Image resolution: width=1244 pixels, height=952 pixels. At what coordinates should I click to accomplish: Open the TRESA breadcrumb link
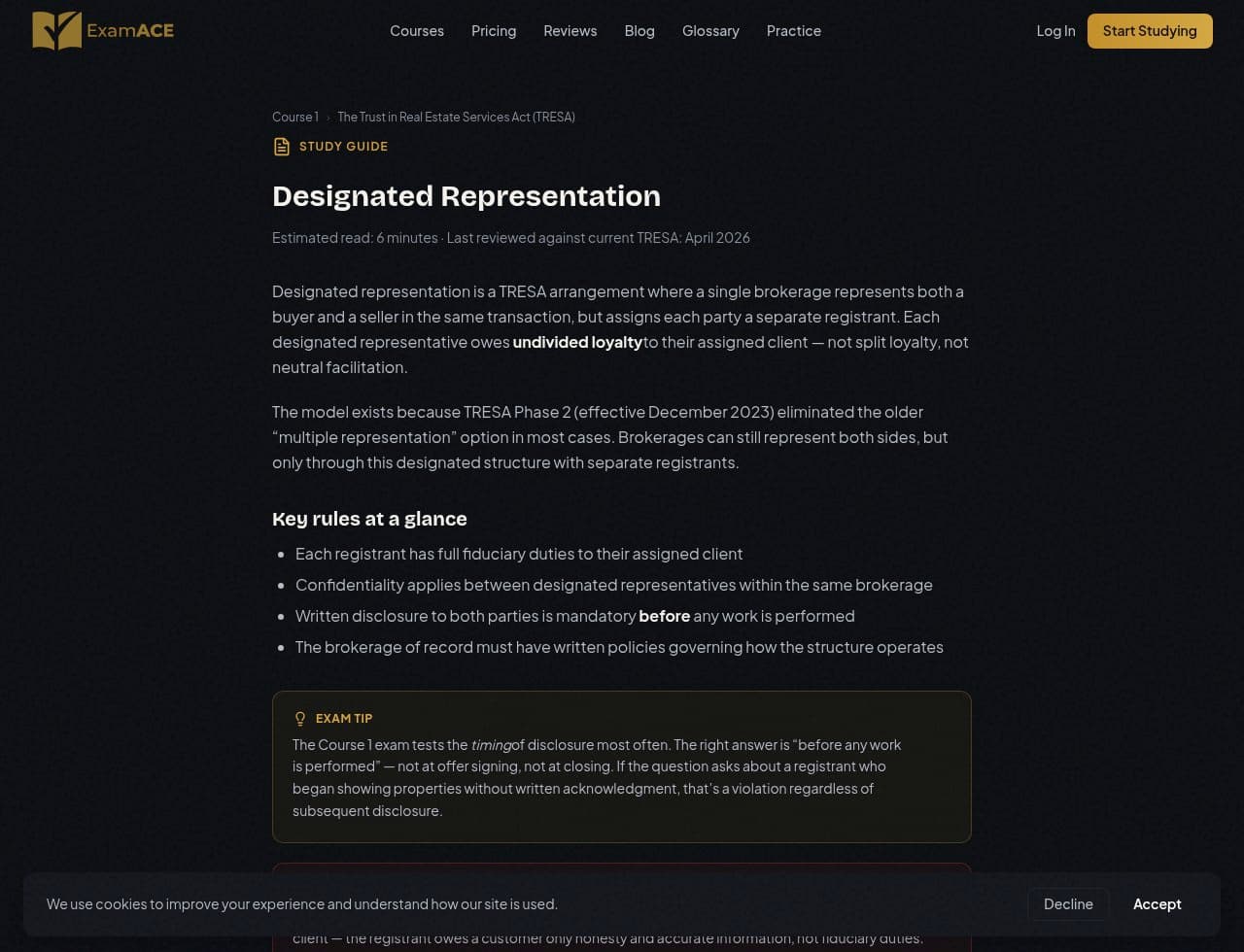pos(457,117)
